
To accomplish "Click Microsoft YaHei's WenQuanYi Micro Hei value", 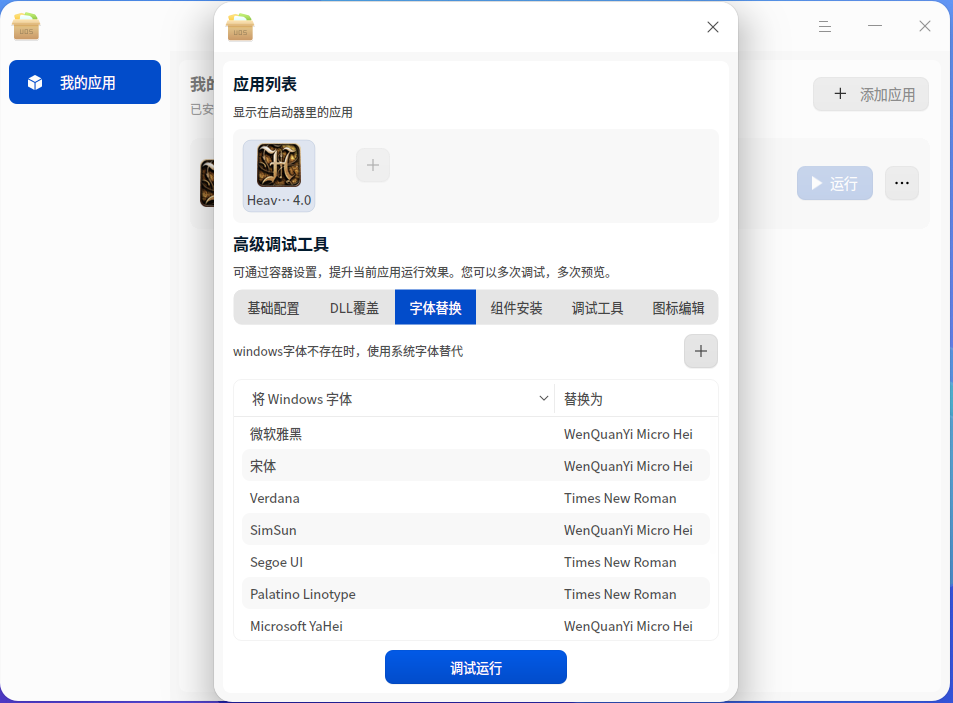I will pyautogui.click(x=628, y=626).
